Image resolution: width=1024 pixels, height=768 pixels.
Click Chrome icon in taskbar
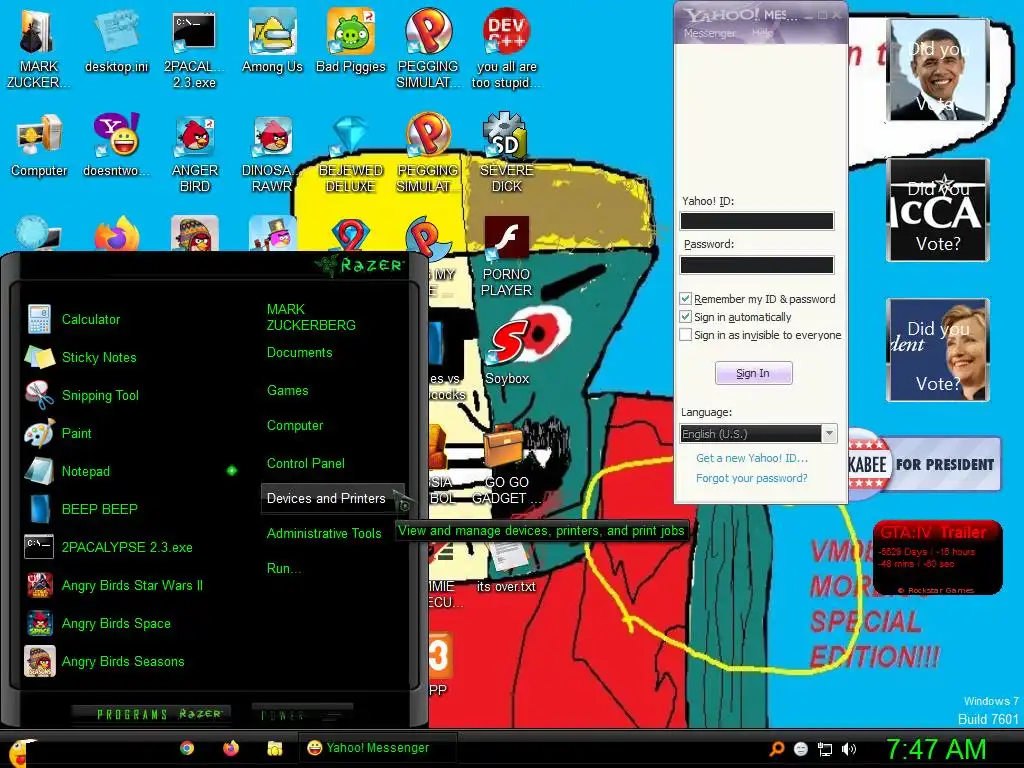coord(187,748)
